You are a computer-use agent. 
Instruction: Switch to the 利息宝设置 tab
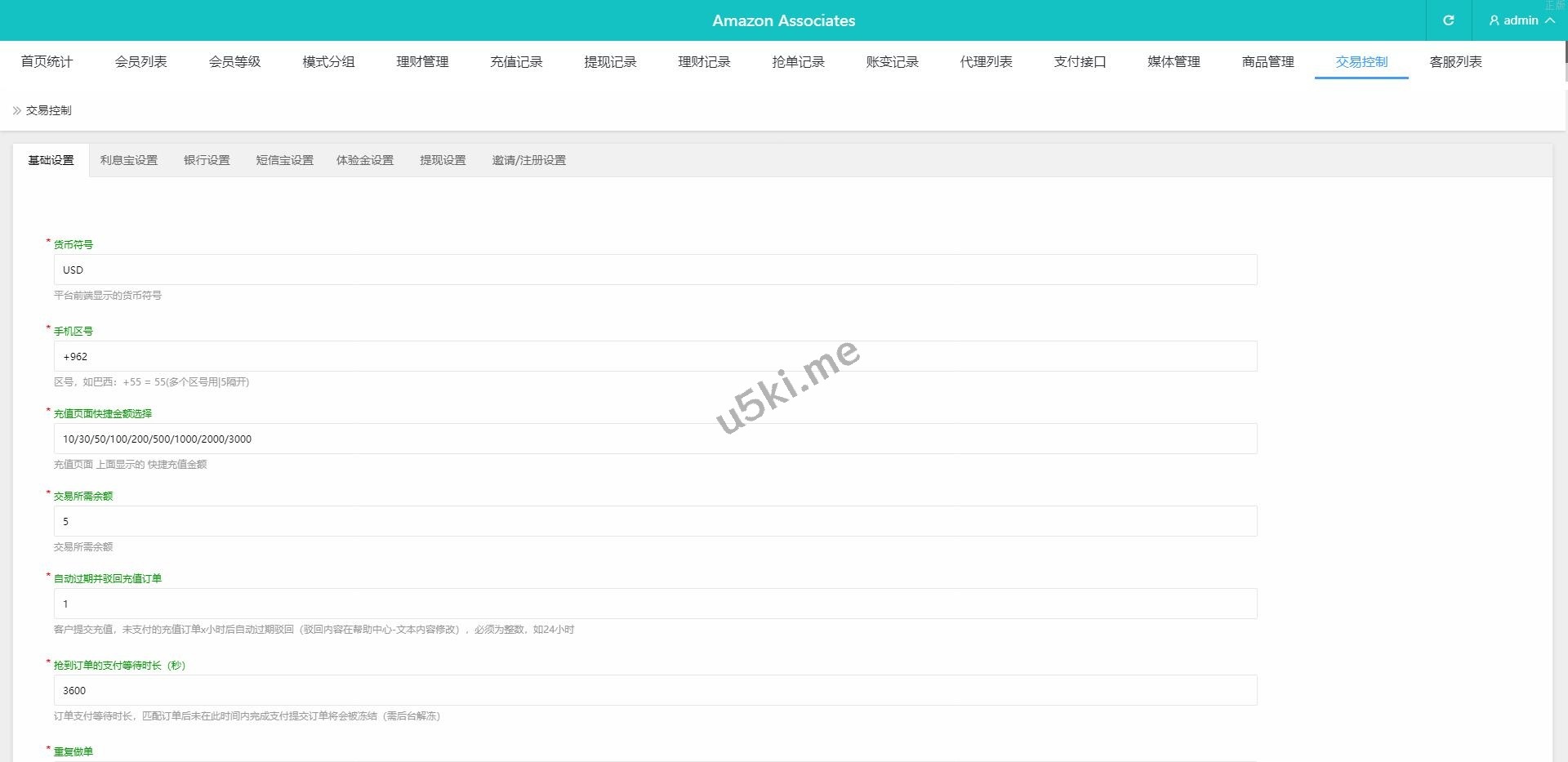coord(129,160)
